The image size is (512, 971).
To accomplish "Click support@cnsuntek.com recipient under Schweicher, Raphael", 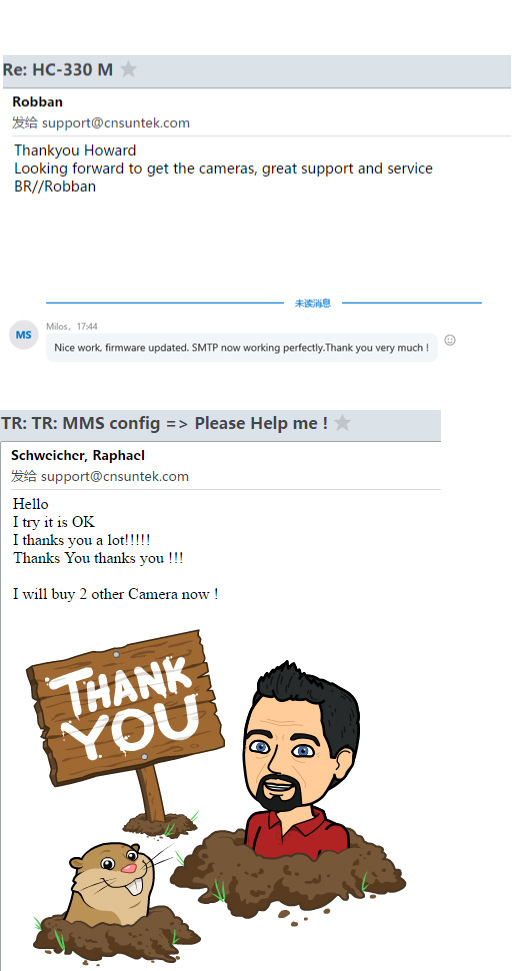I will tap(115, 476).
